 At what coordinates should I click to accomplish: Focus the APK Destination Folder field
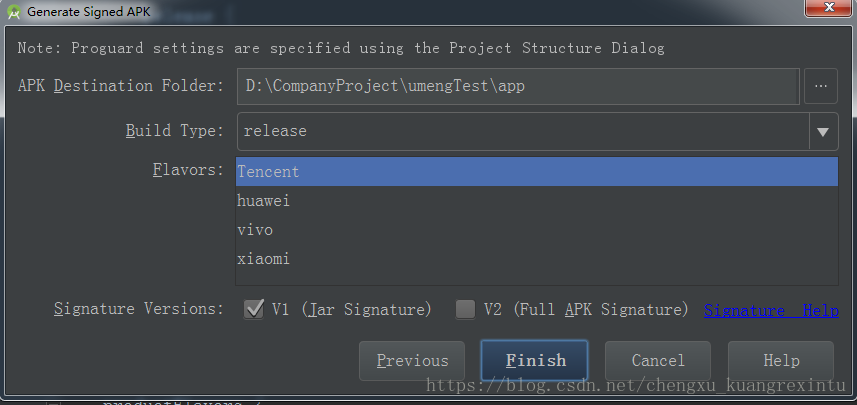click(x=518, y=86)
